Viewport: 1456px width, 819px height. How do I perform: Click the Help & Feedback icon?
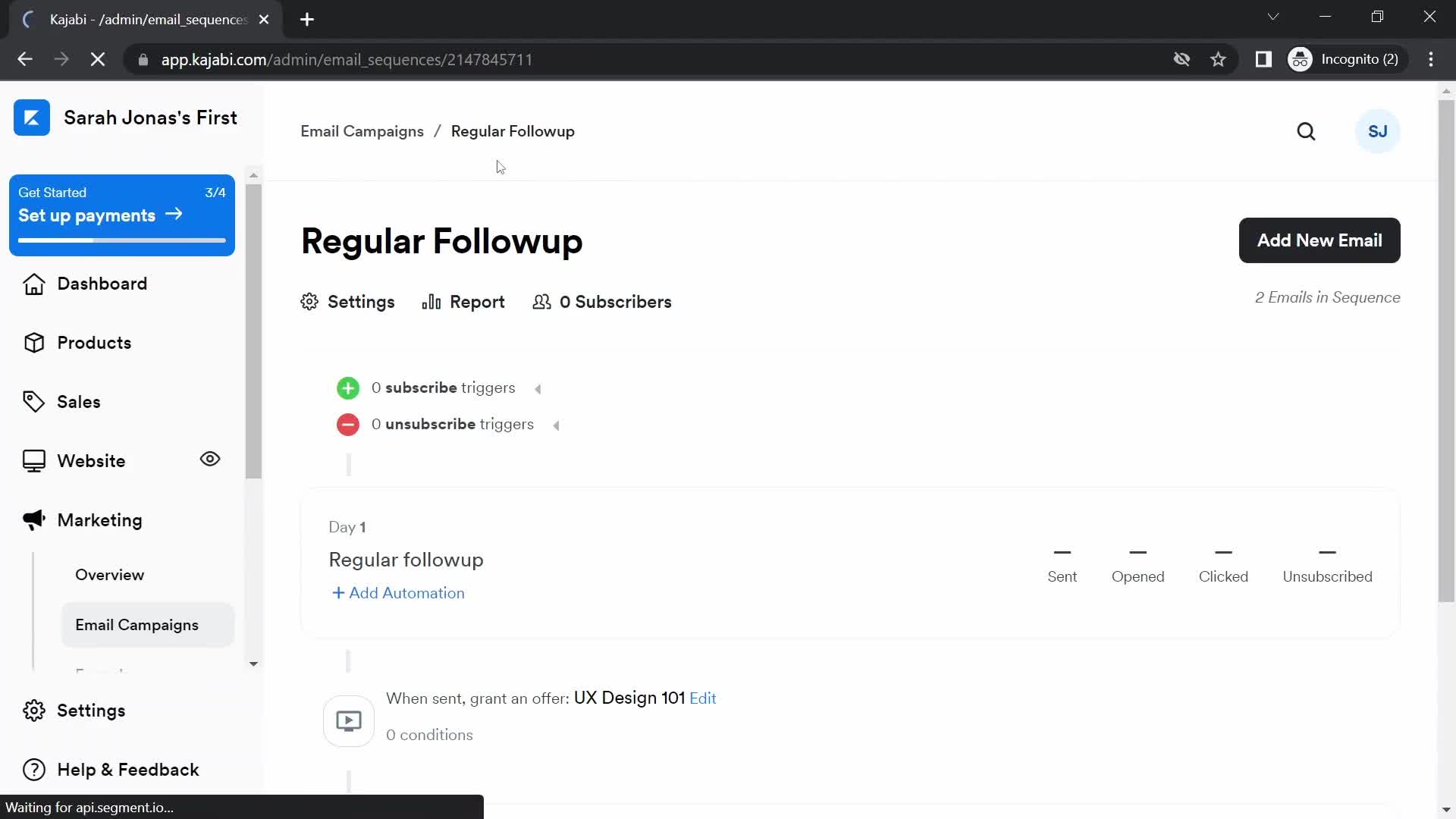click(33, 769)
